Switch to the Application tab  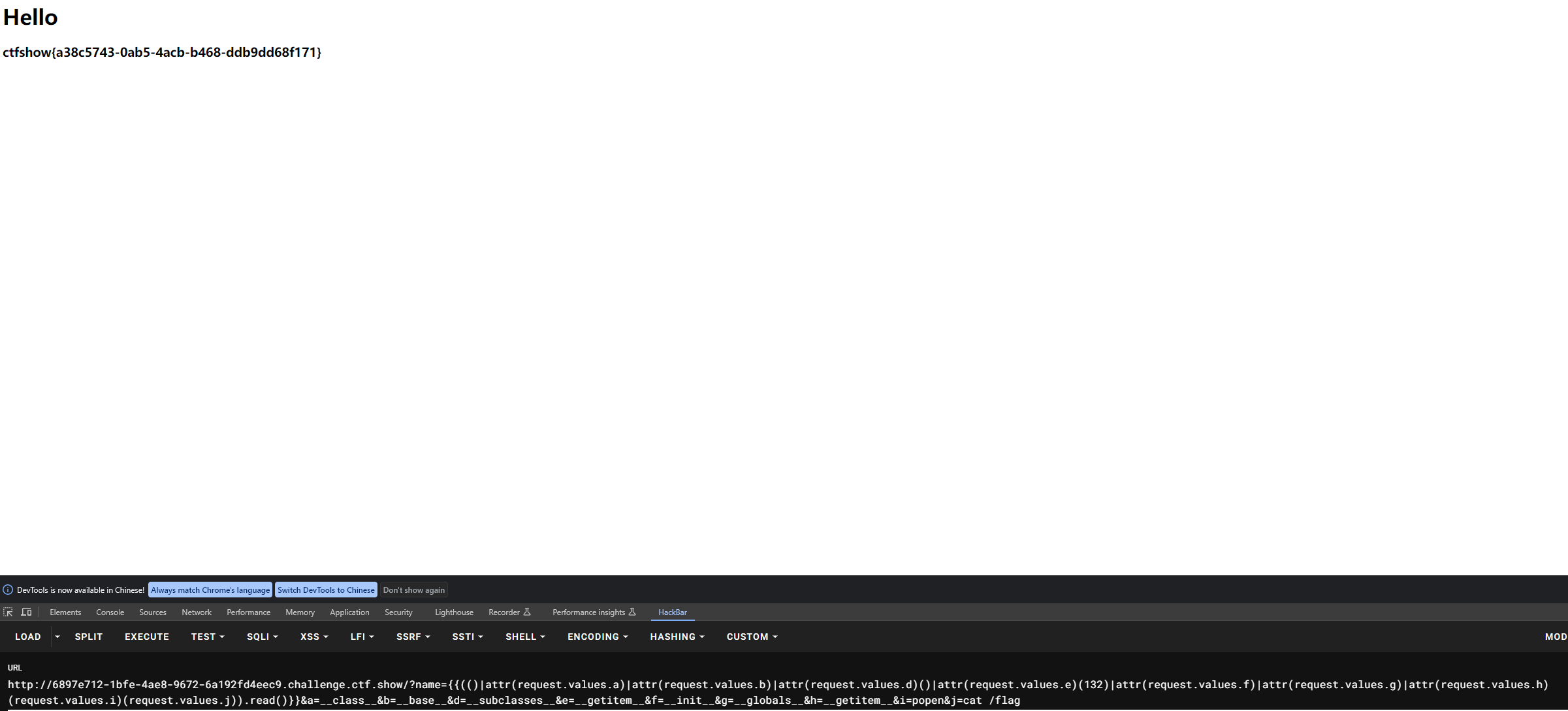pyautogui.click(x=349, y=612)
